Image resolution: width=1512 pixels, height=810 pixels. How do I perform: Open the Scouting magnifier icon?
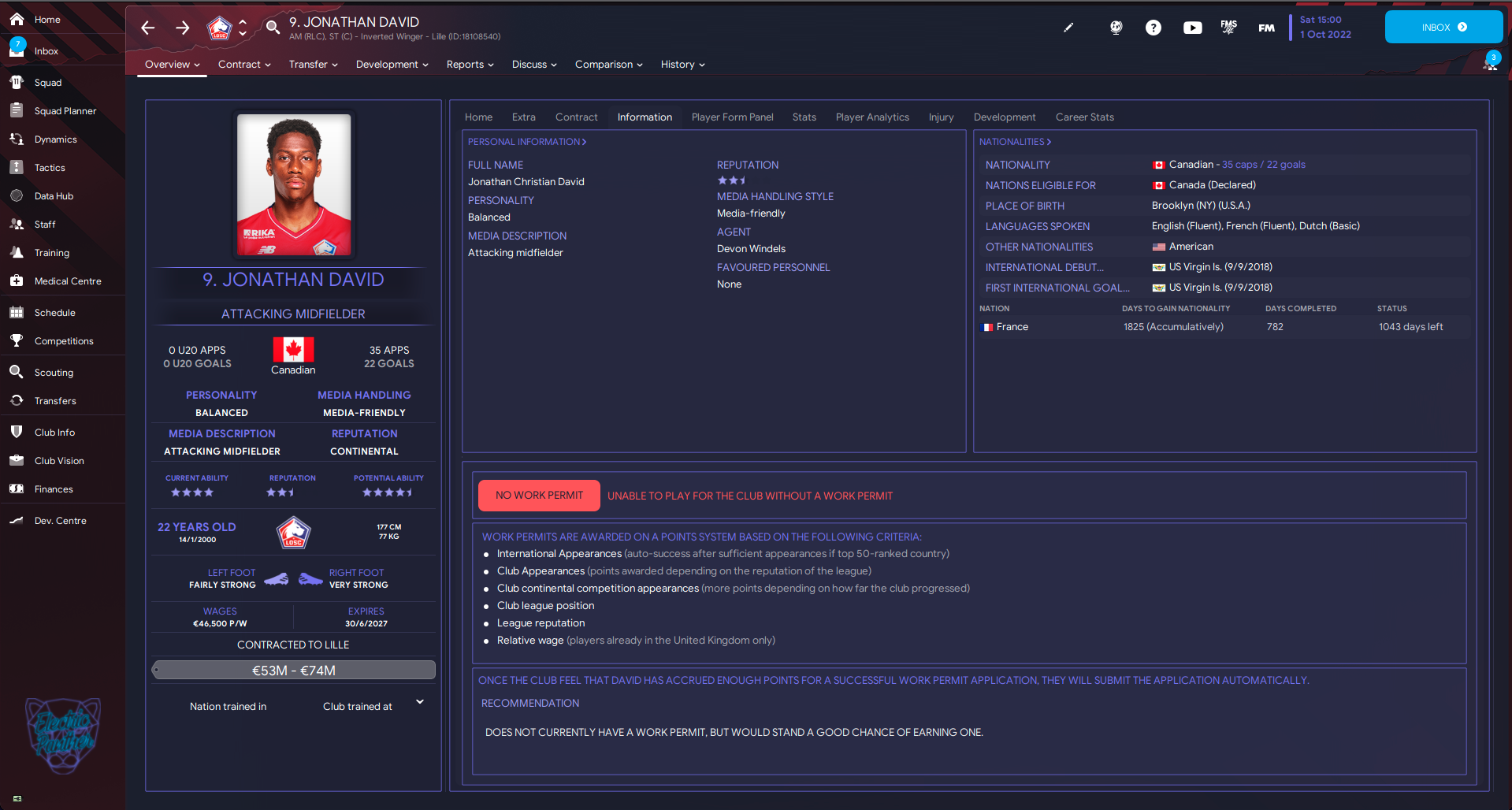point(17,372)
